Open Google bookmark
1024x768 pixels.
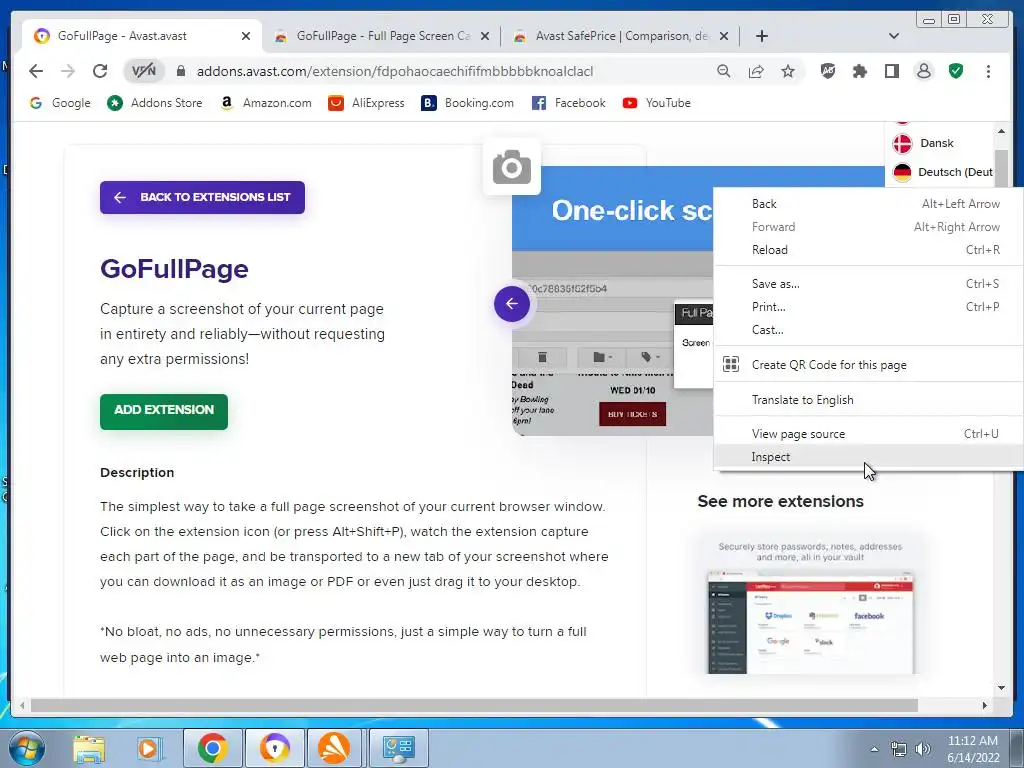point(60,103)
